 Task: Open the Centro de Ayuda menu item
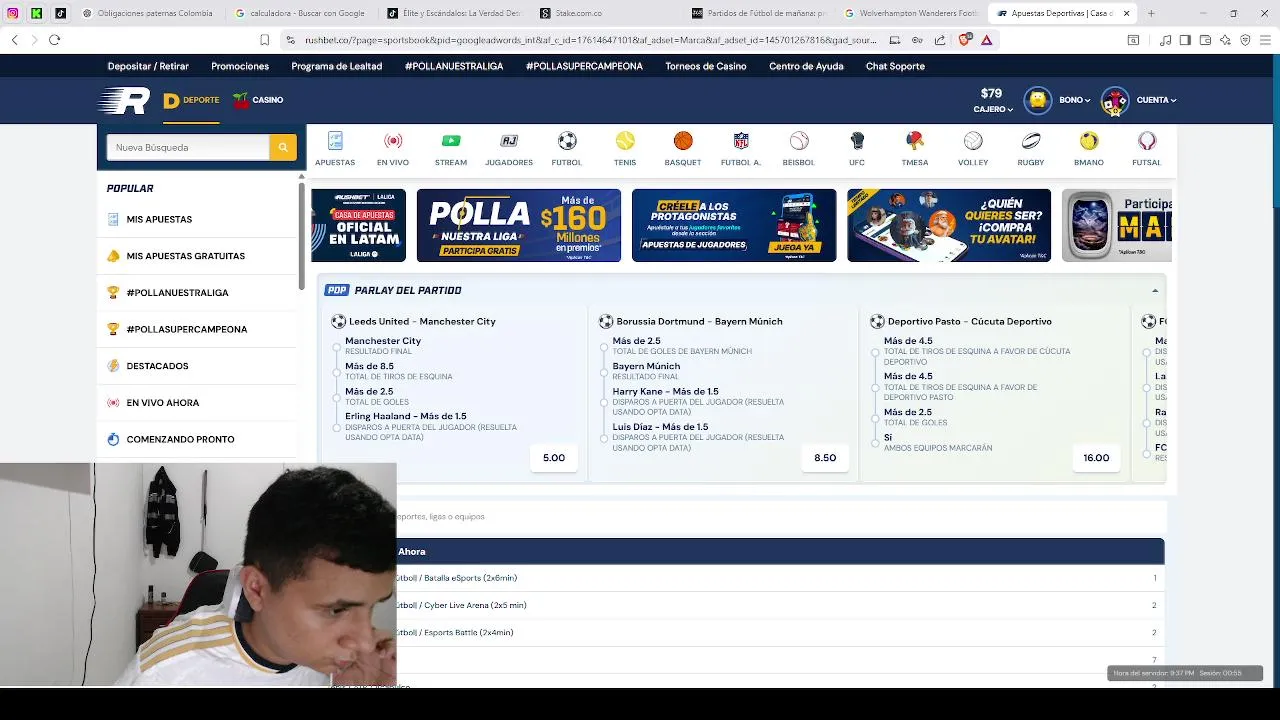(806, 66)
